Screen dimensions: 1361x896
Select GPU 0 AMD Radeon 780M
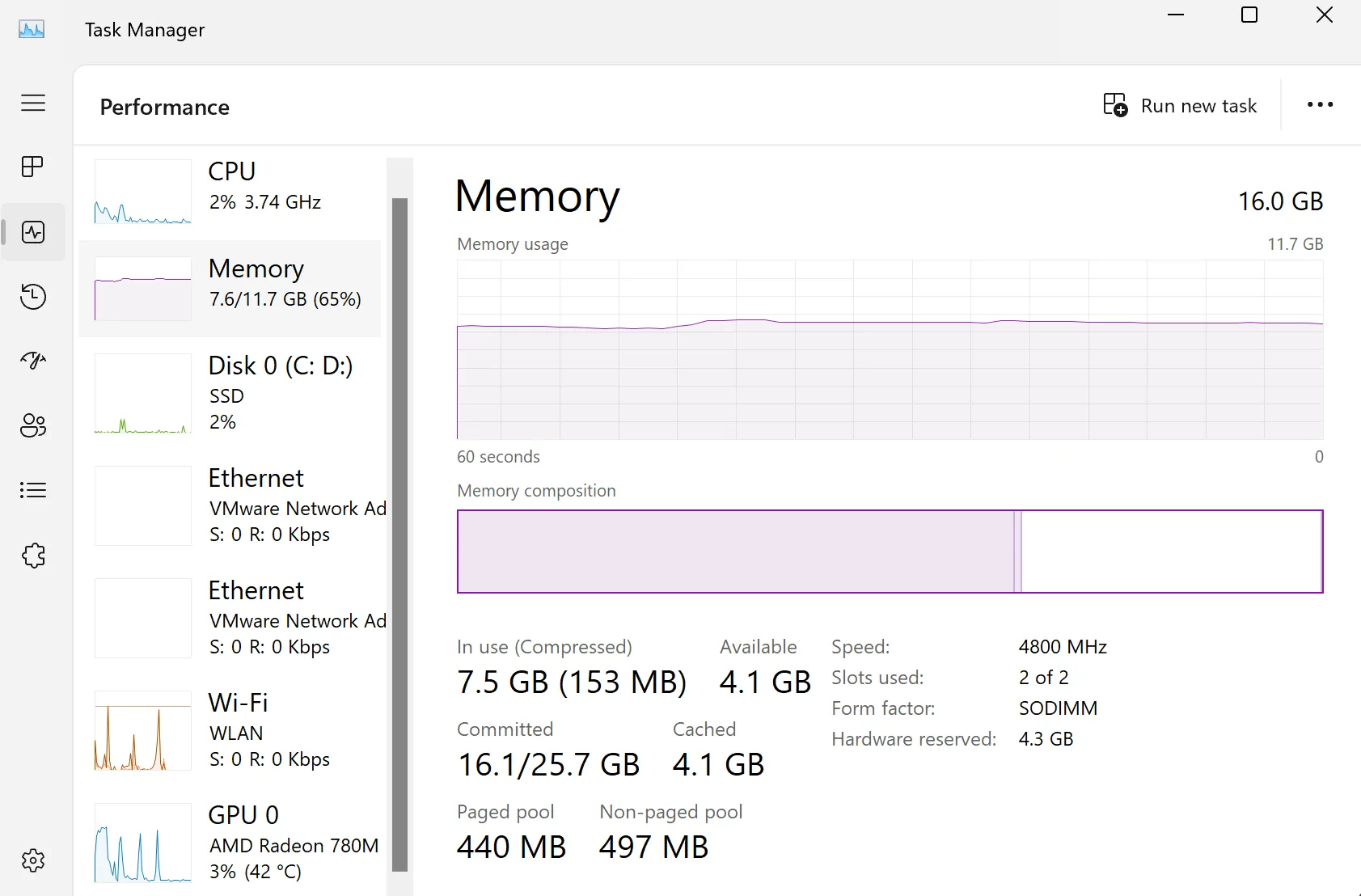pyautogui.click(x=230, y=843)
